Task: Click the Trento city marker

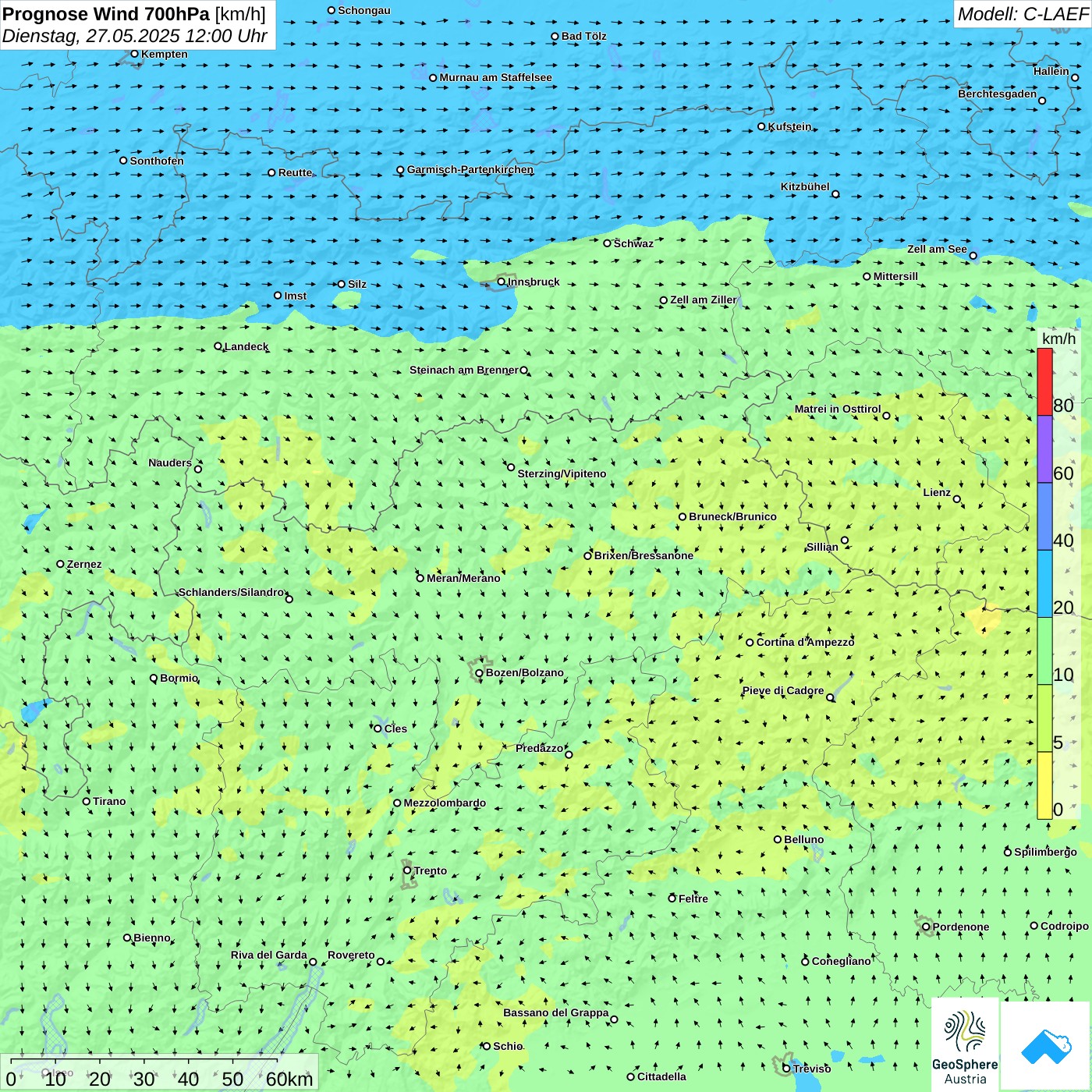Action: click(x=407, y=870)
